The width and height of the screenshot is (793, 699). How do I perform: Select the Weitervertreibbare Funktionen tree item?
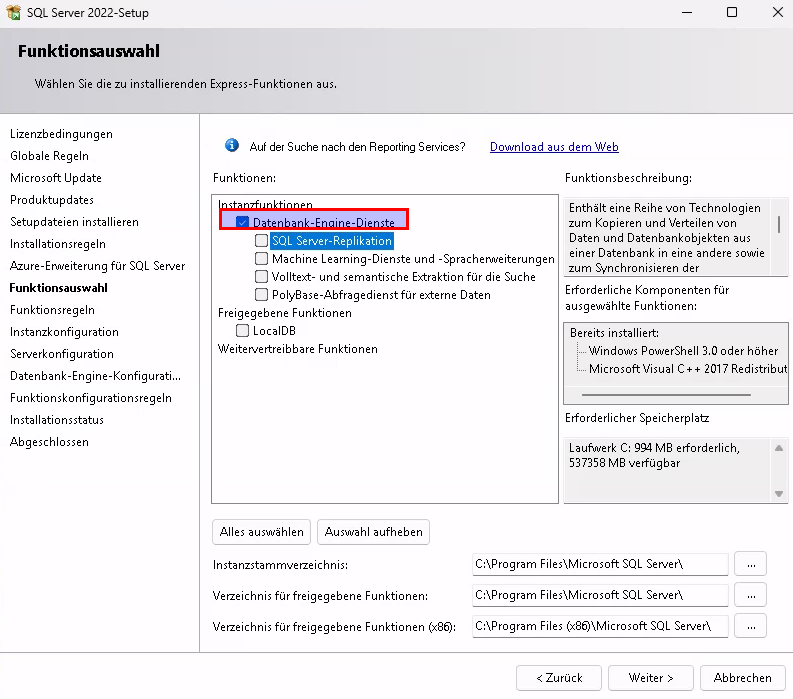click(298, 349)
